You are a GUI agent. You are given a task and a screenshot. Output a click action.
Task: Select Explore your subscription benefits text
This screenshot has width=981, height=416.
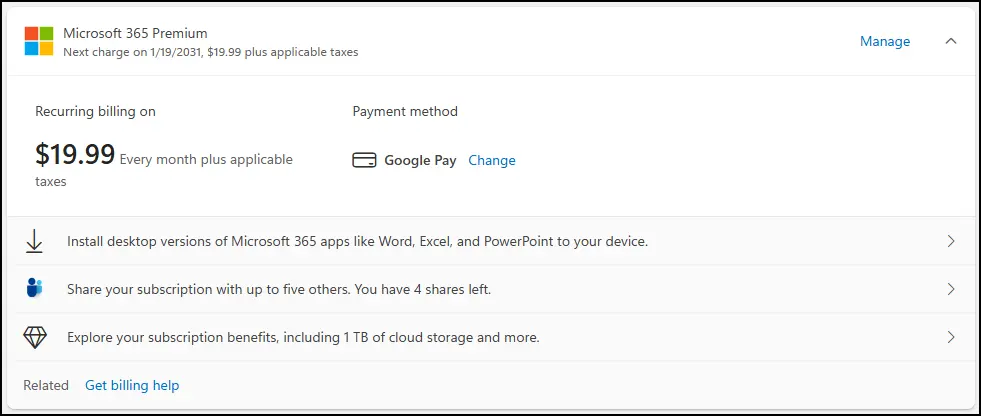pyautogui.click(x=303, y=338)
